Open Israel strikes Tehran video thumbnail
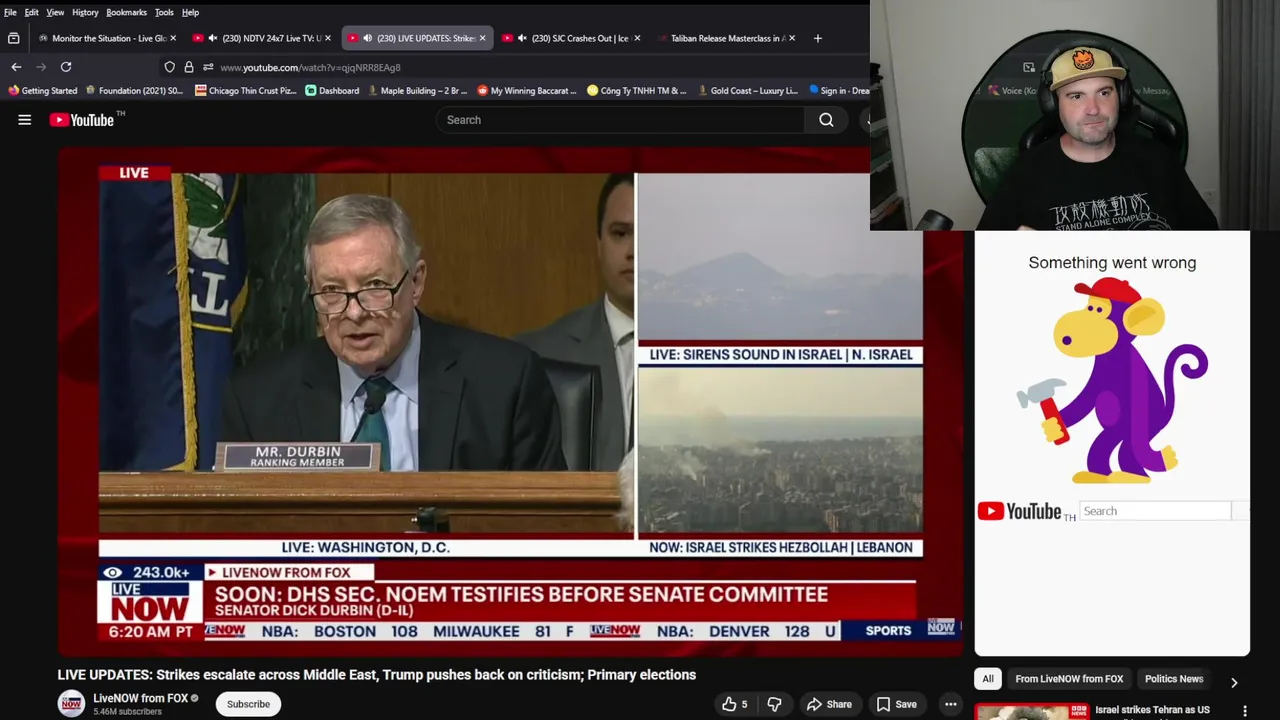1280x720 pixels. 1032,712
